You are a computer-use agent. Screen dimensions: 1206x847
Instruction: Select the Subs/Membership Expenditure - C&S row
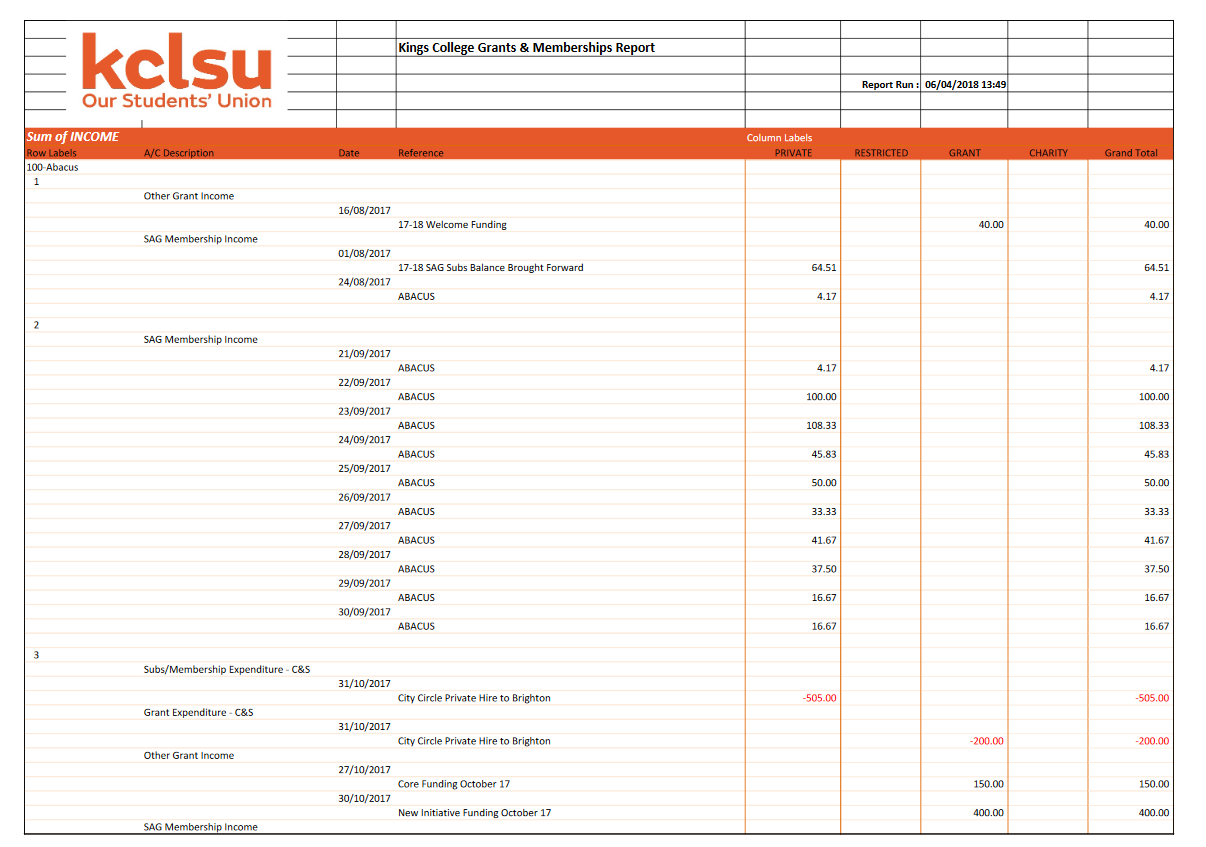tap(227, 670)
